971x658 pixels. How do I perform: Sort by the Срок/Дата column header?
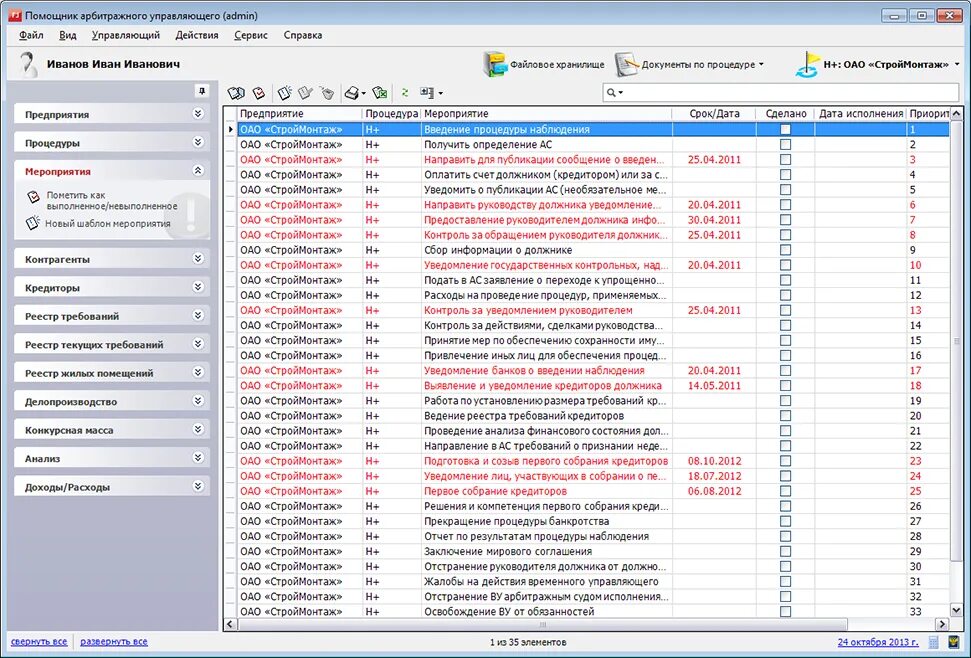(714, 114)
